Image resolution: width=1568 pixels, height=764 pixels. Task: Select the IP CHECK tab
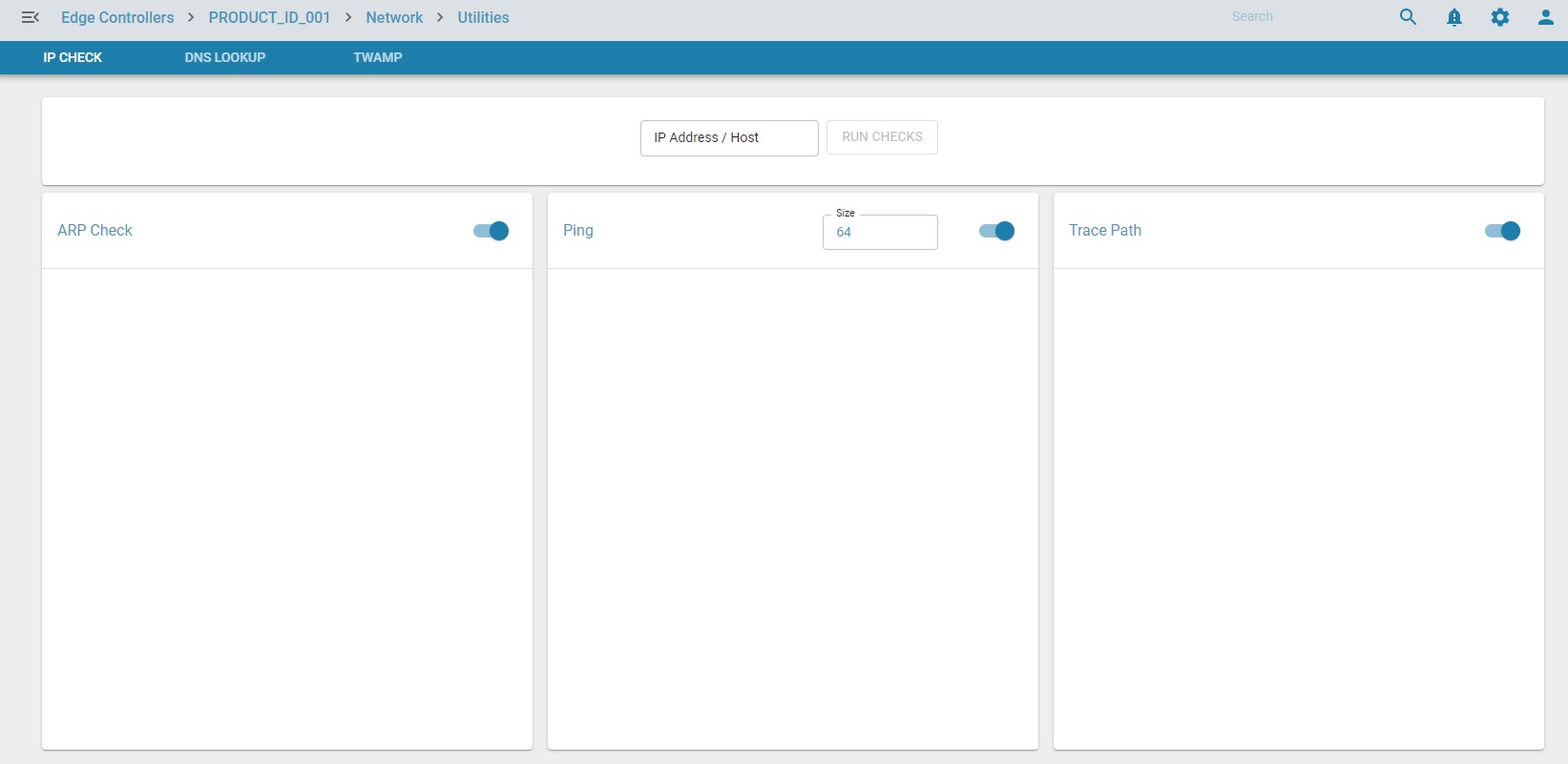[x=73, y=57]
